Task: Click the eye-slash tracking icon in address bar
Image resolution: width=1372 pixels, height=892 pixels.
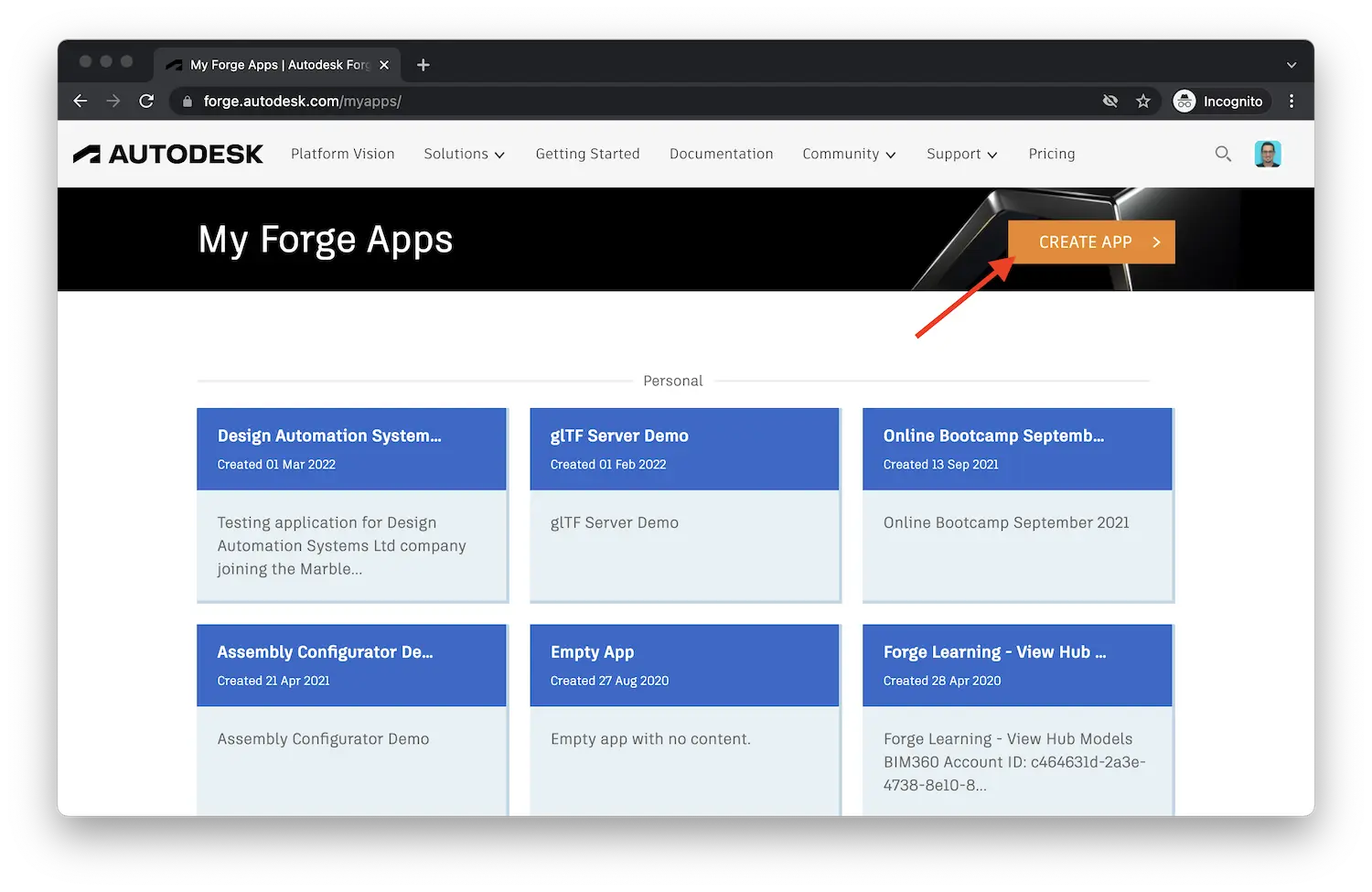Action: (1110, 102)
